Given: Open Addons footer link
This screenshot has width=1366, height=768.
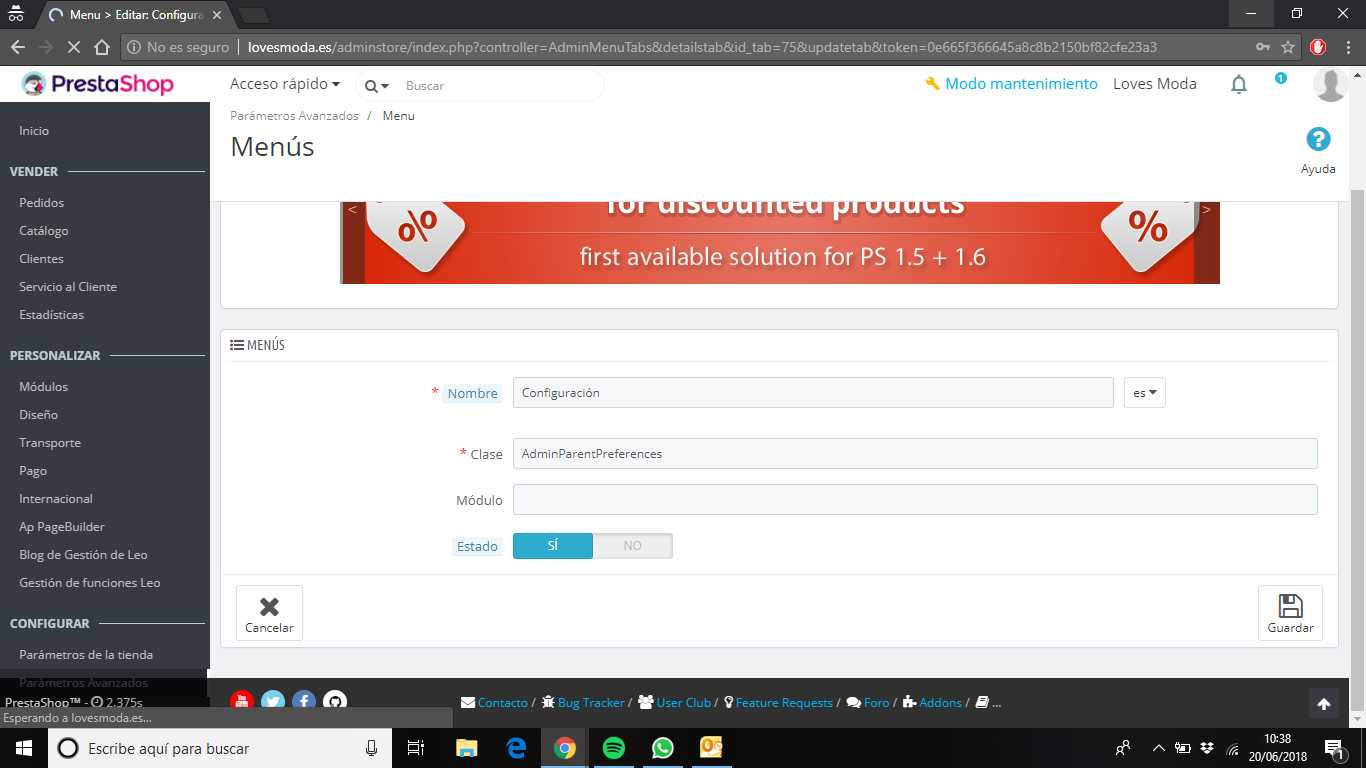Looking at the screenshot, I should click(933, 703).
